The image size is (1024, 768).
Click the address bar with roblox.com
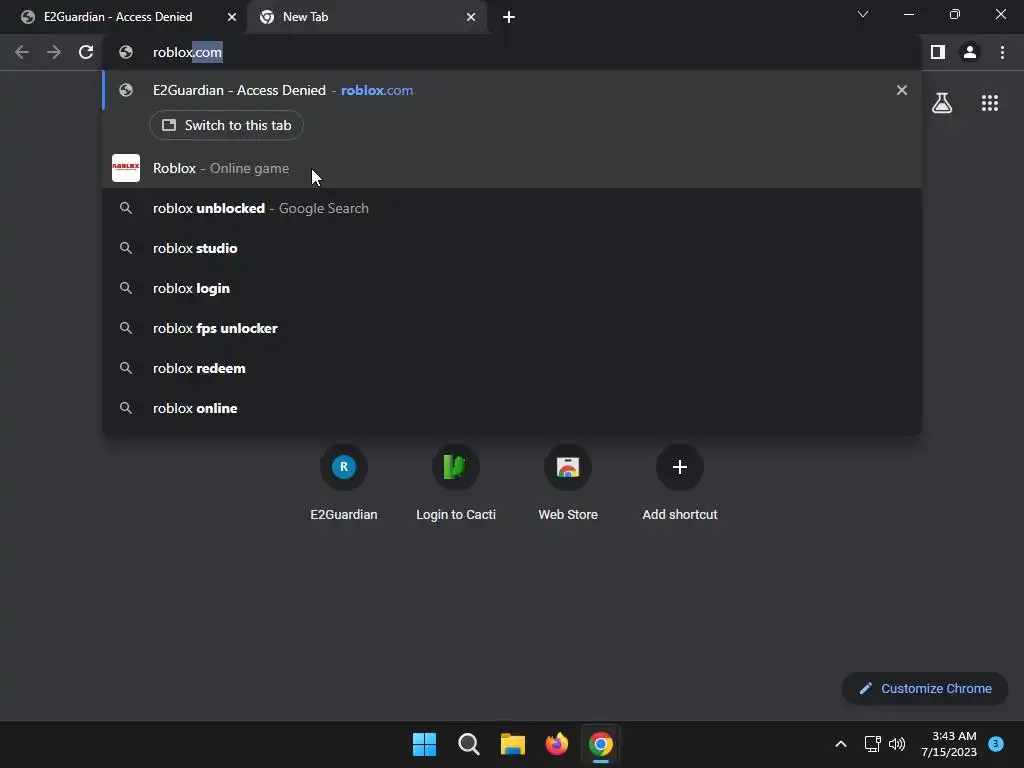(512, 52)
